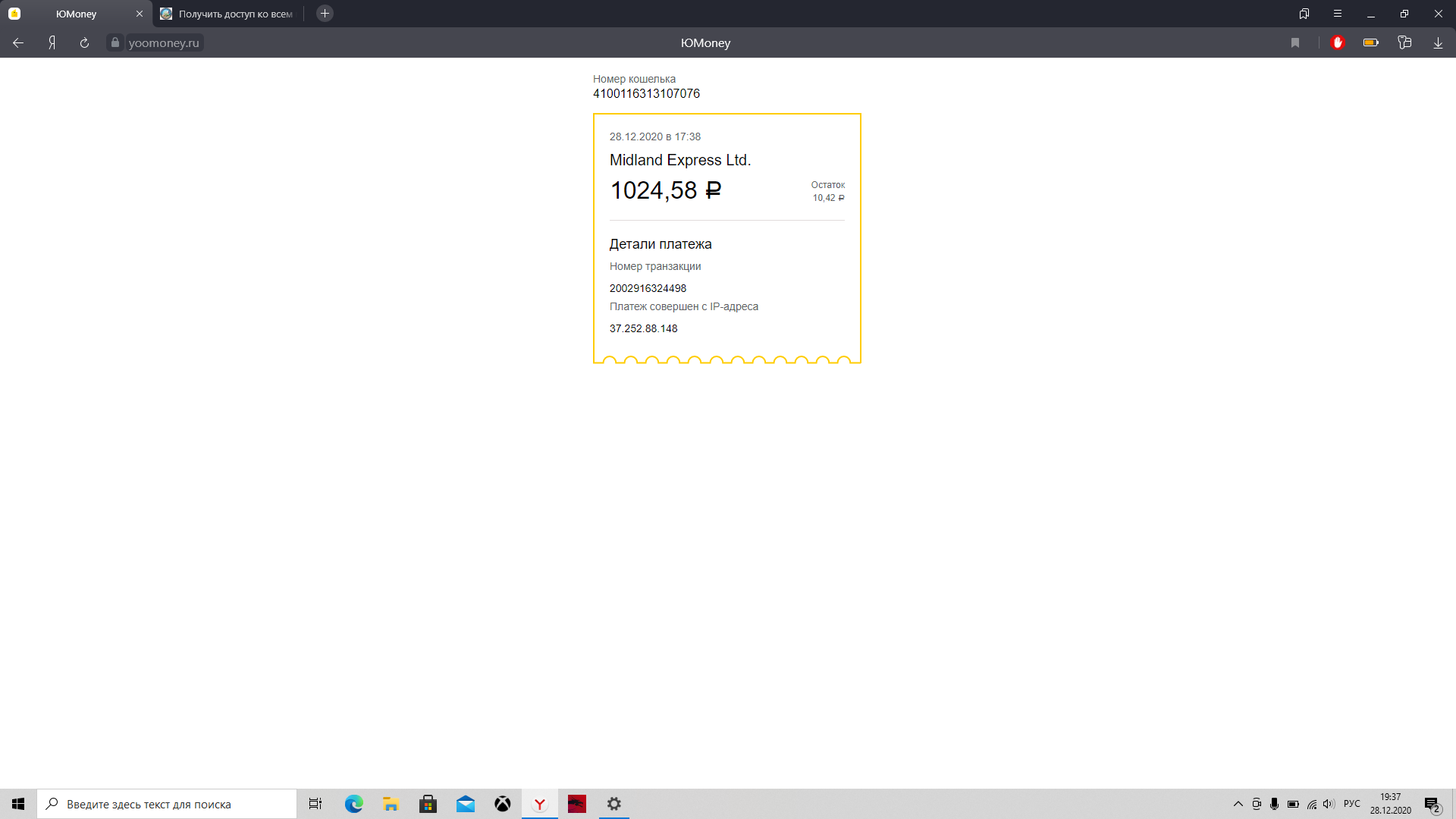Open the red app on the taskbar
Image resolution: width=1456 pixels, height=819 pixels.
pyautogui.click(x=576, y=804)
